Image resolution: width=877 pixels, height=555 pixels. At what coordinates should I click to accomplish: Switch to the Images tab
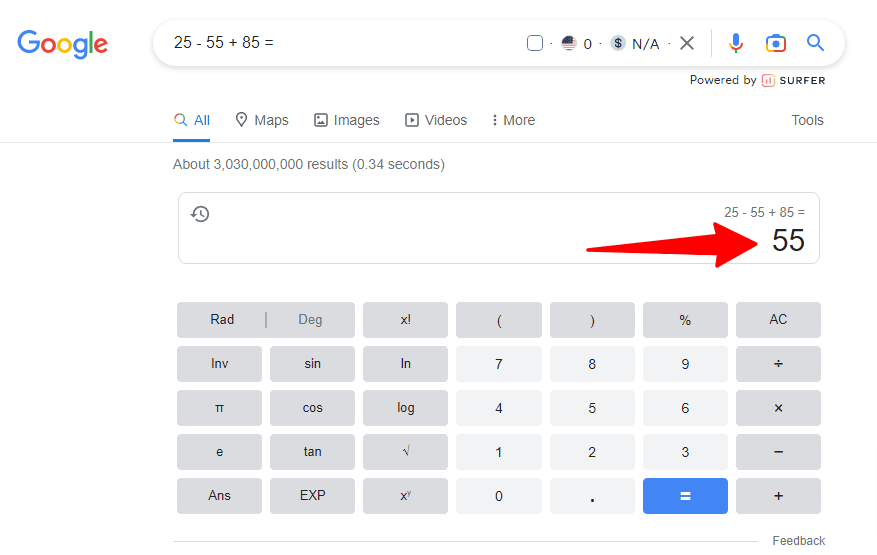[347, 120]
